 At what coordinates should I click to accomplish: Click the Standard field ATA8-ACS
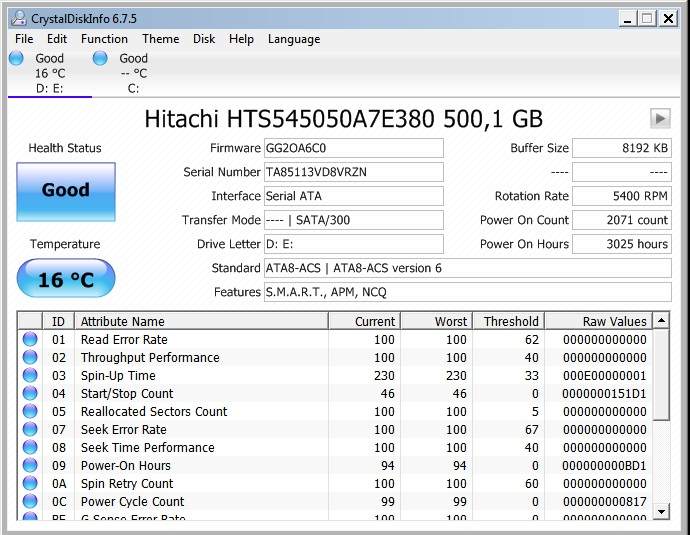(x=468, y=268)
